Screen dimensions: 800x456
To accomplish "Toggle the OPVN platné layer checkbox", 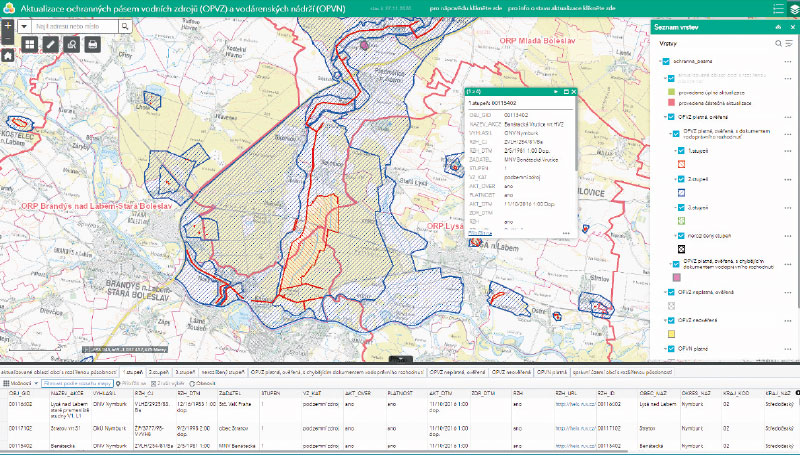I will [x=672, y=349].
